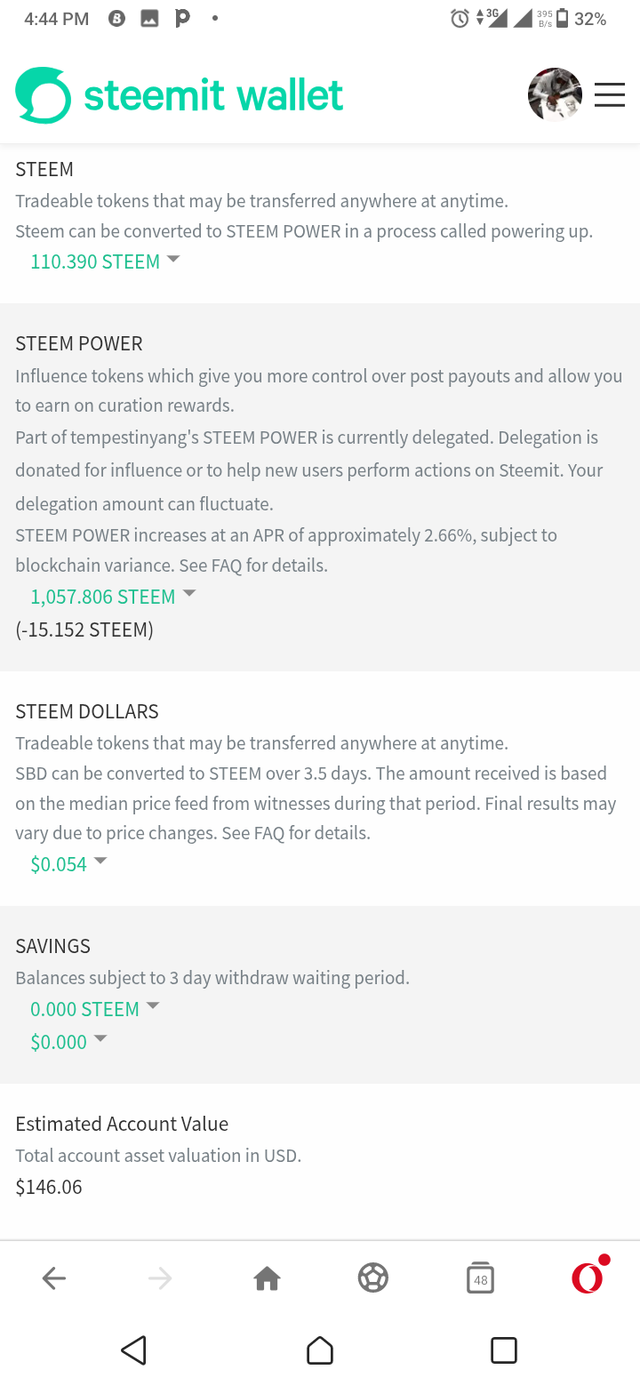Tap the user profile avatar
Viewport: 640px width, 1387px height.
[x=554, y=95]
